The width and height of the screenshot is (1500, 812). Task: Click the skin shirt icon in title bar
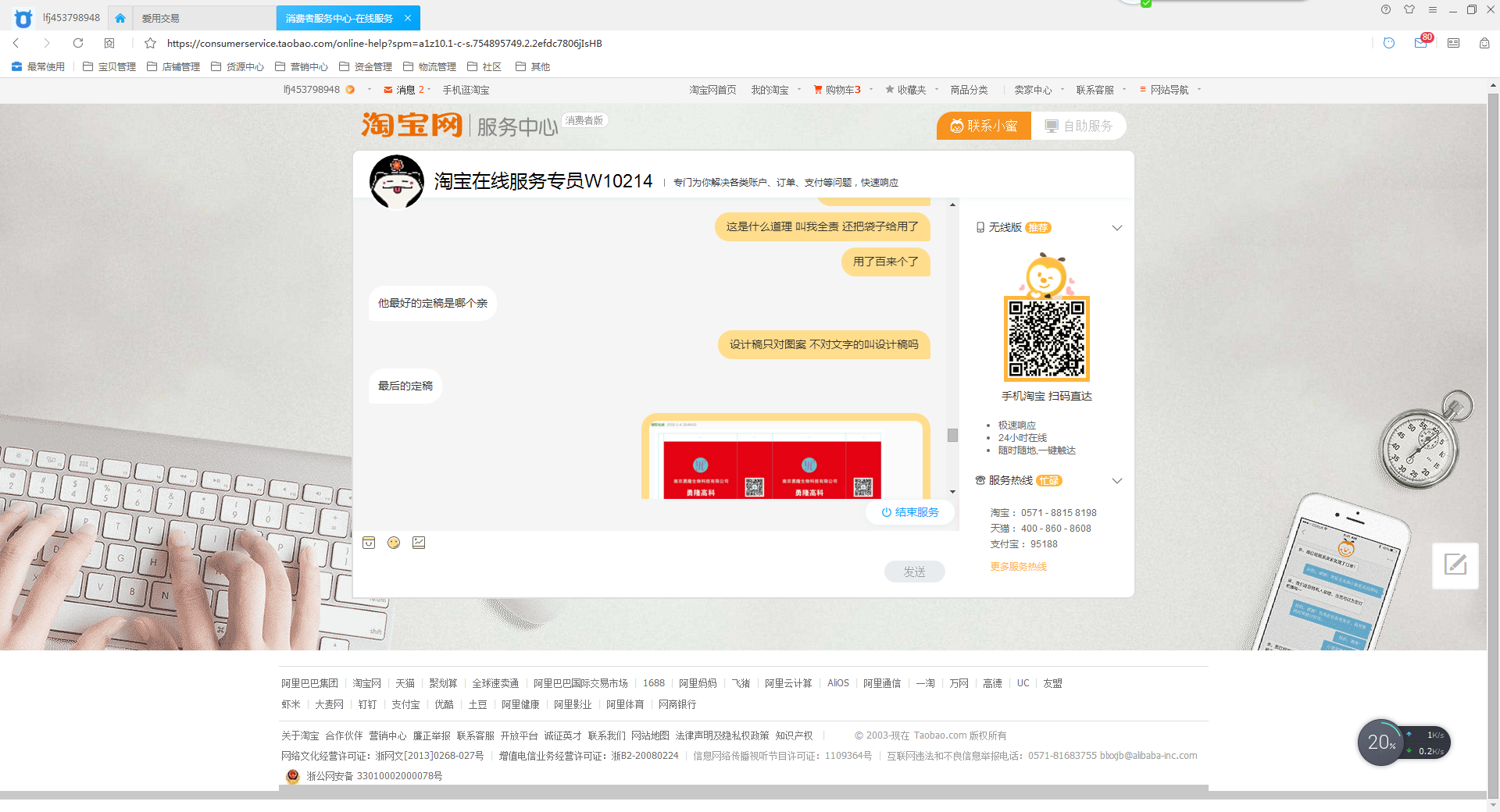1409,9
